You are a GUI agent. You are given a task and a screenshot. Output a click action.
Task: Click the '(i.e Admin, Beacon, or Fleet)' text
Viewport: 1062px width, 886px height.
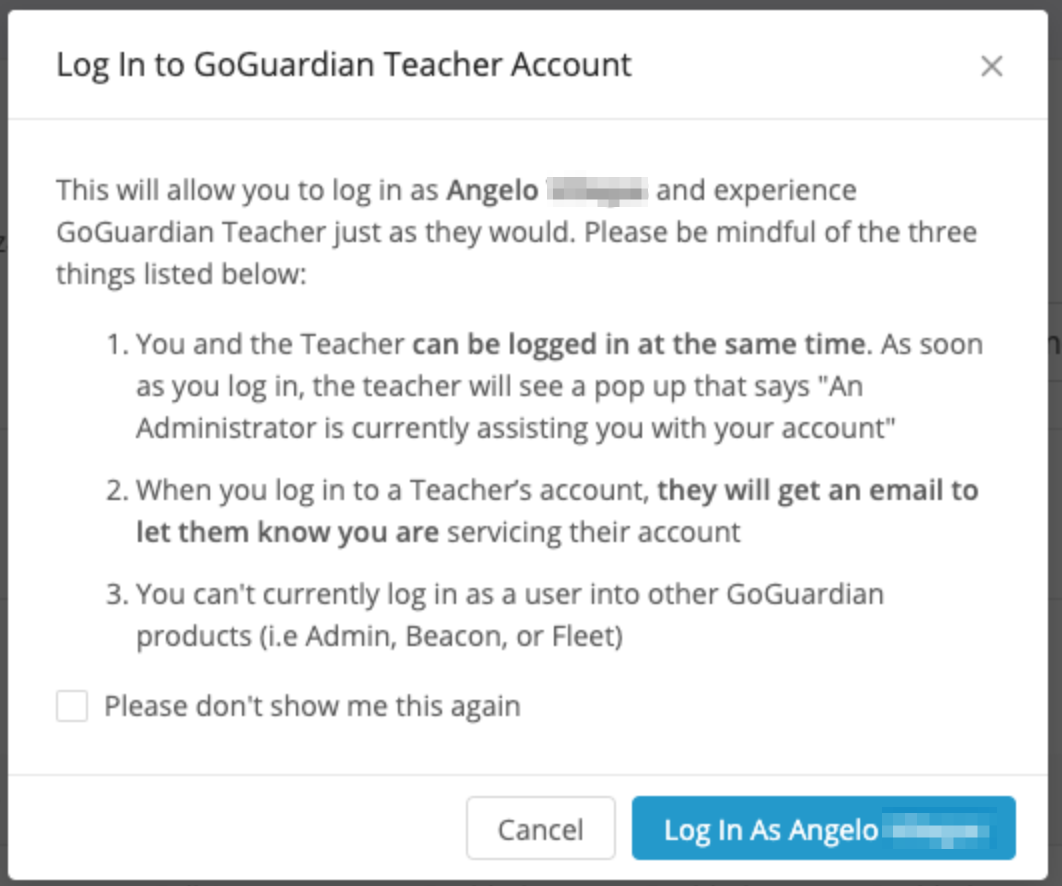379,637
